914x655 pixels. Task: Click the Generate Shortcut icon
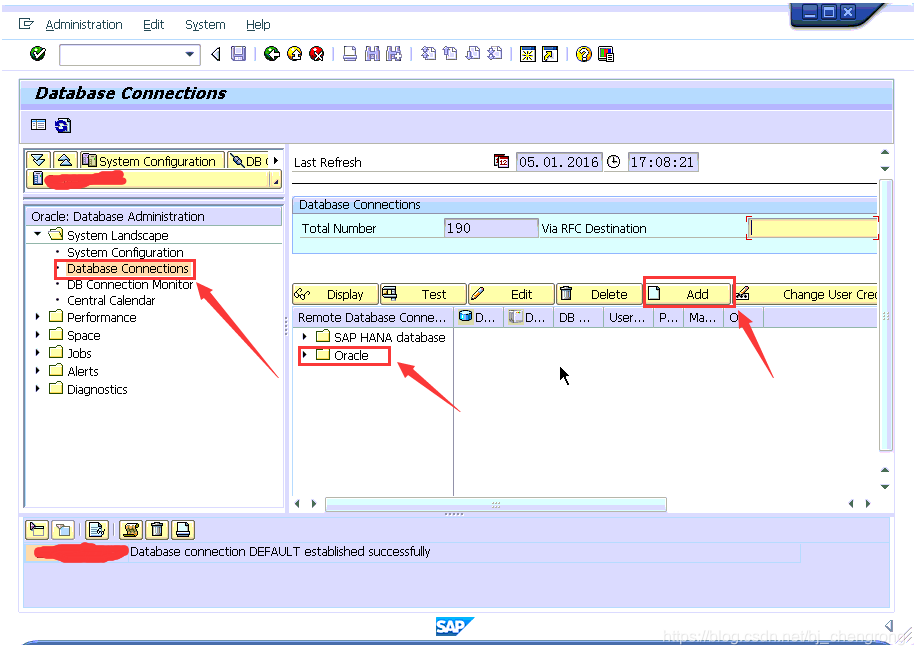[550, 54]
